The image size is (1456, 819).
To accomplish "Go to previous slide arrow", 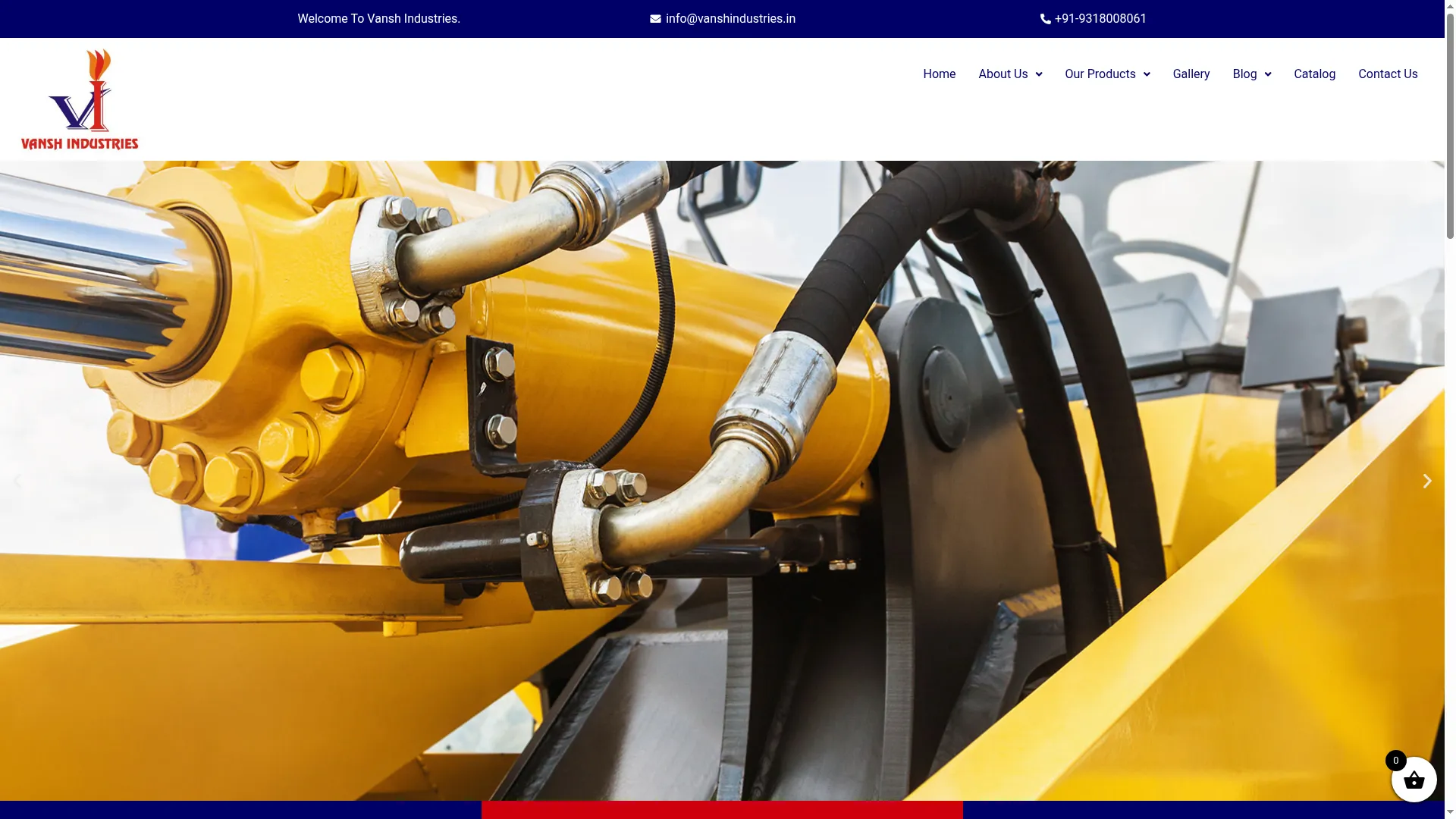I will coord(17,481).
